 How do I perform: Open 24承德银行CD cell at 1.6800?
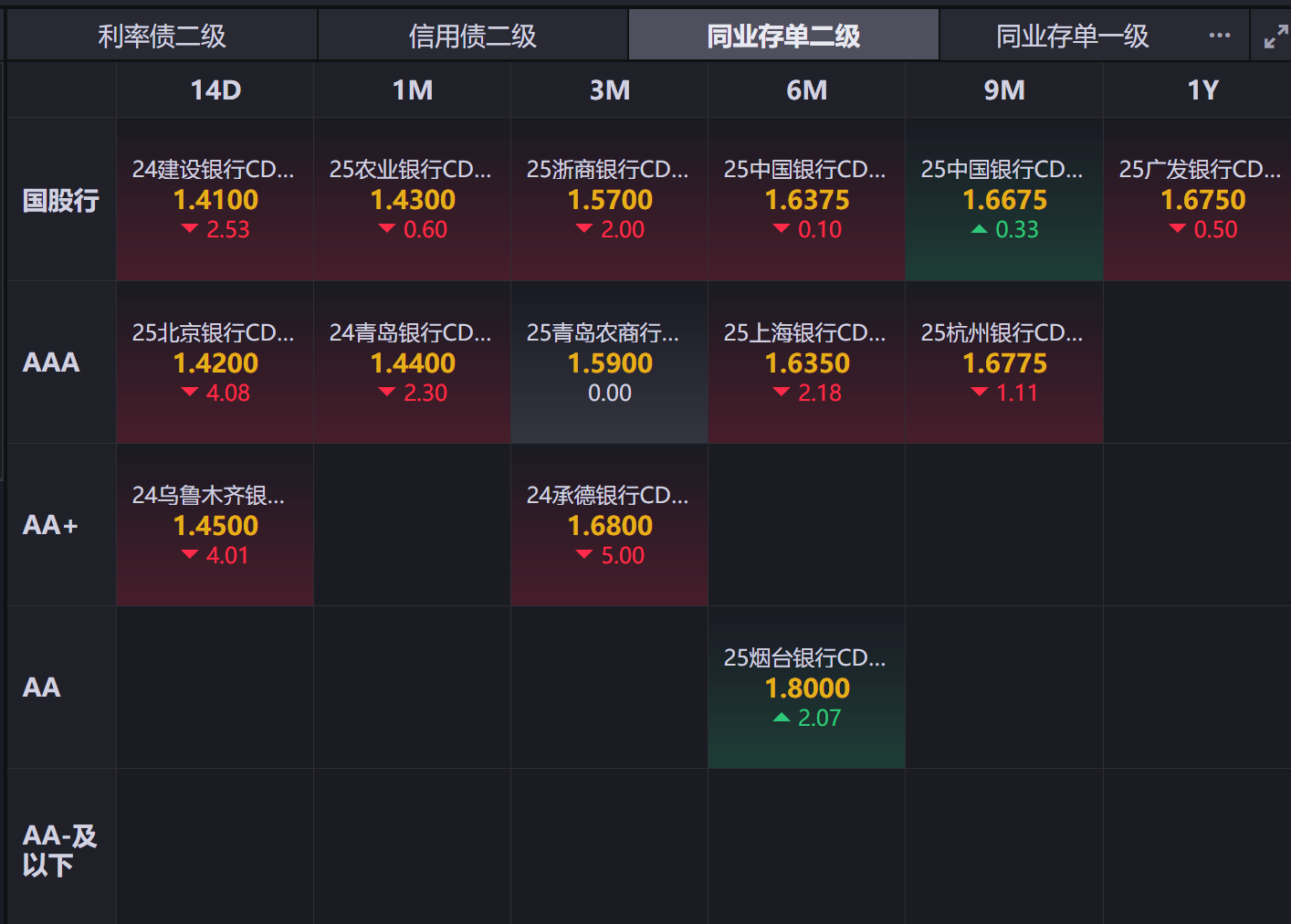click(610, 525)
